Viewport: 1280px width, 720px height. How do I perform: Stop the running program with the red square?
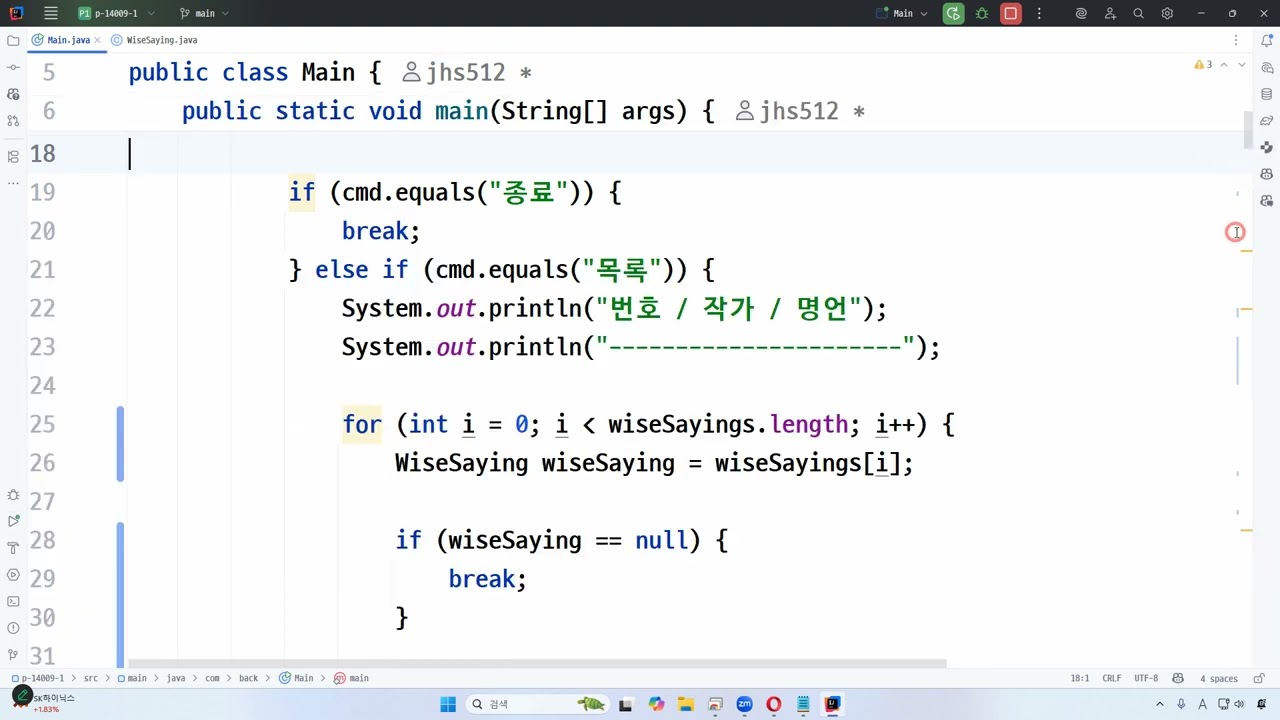pyautogui.click(x=1010, y=14)
